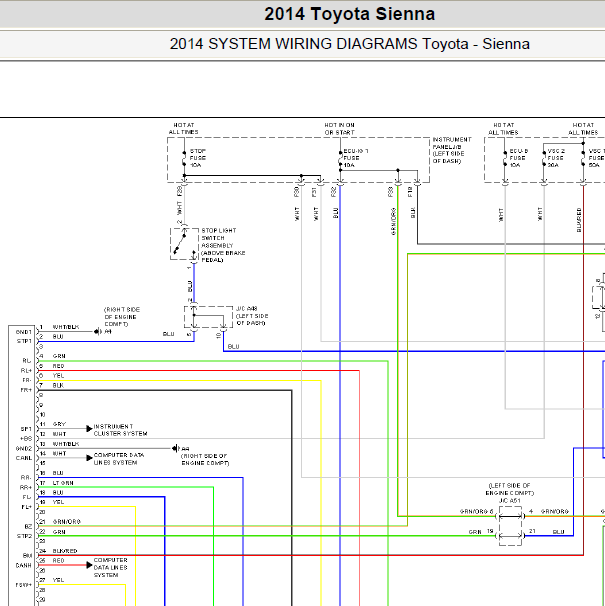Click the arrowhead on the red CANH wire

tap(89, 565)
